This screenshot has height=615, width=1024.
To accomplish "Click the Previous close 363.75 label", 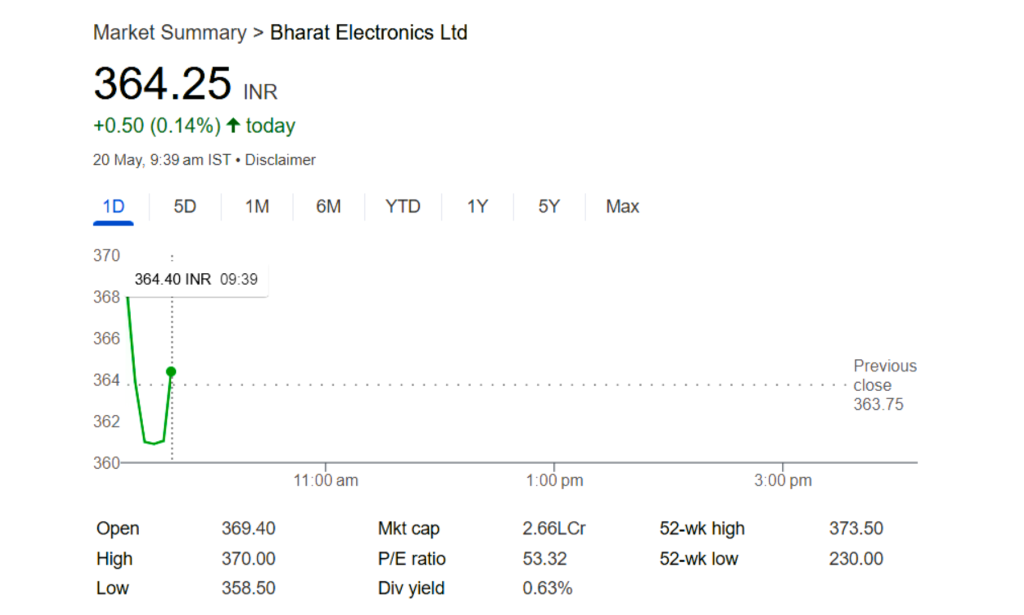I will (884, 385).
